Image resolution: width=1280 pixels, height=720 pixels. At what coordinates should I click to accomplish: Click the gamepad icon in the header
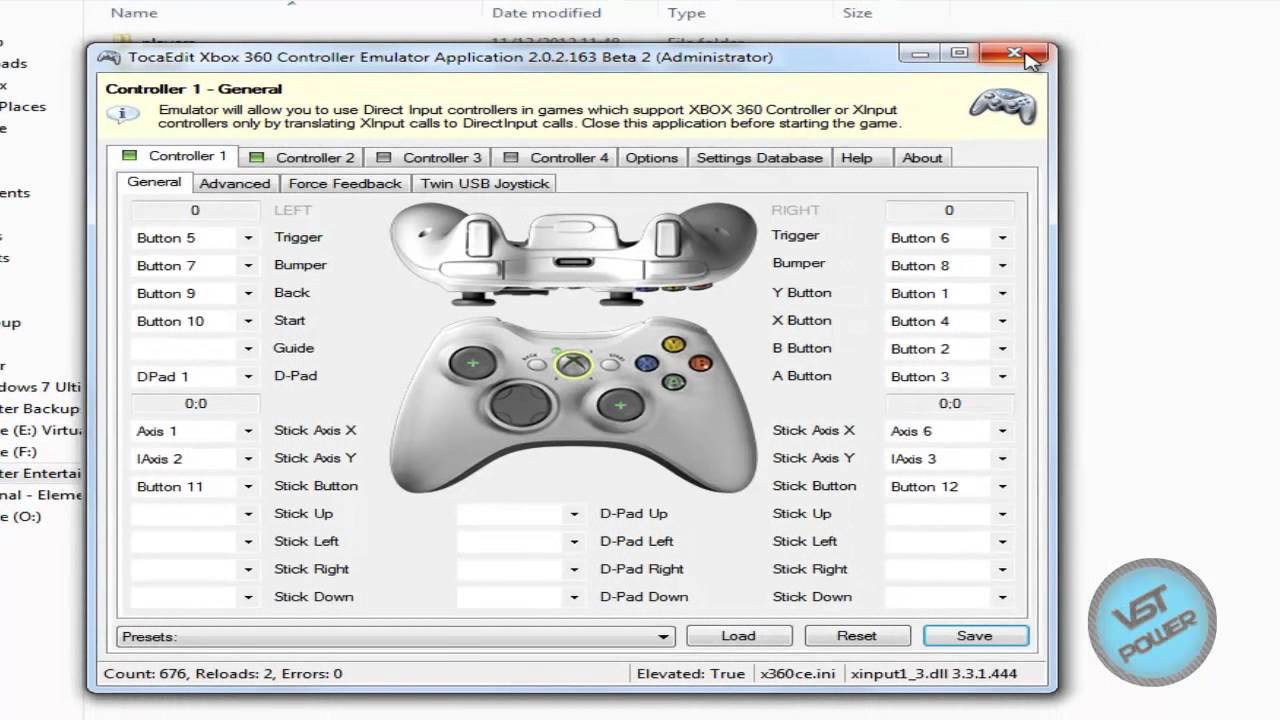tap(1003, 107)
